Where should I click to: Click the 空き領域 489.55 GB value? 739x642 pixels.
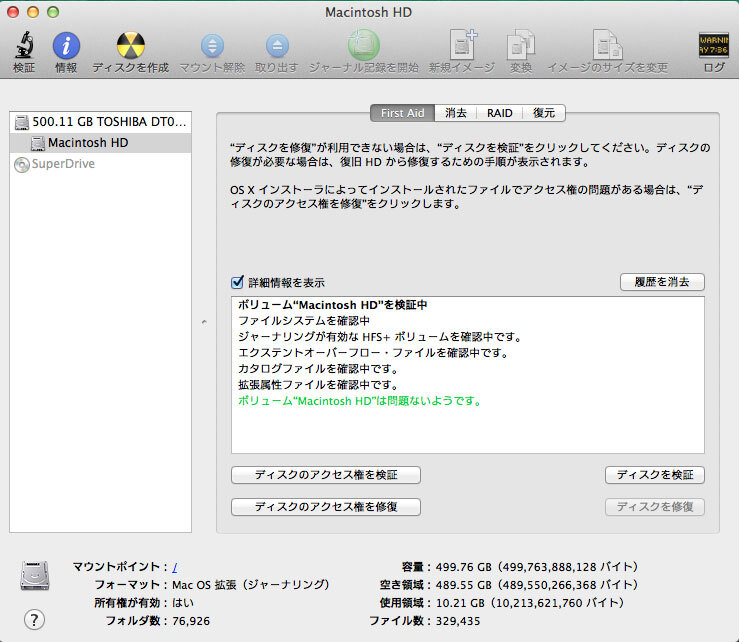(537, 585)
